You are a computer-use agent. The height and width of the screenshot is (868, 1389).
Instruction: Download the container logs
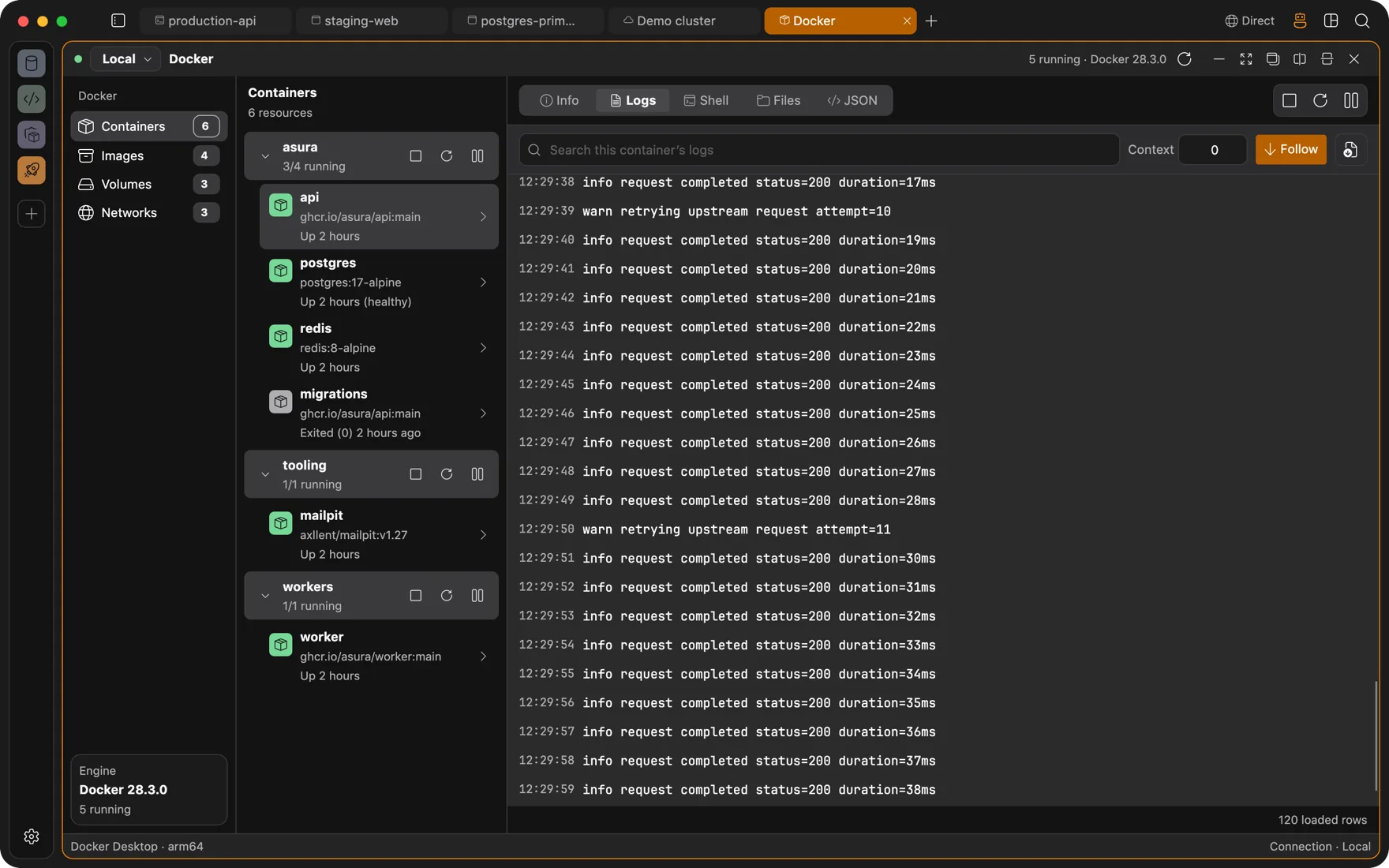[x=1350, y=150]
